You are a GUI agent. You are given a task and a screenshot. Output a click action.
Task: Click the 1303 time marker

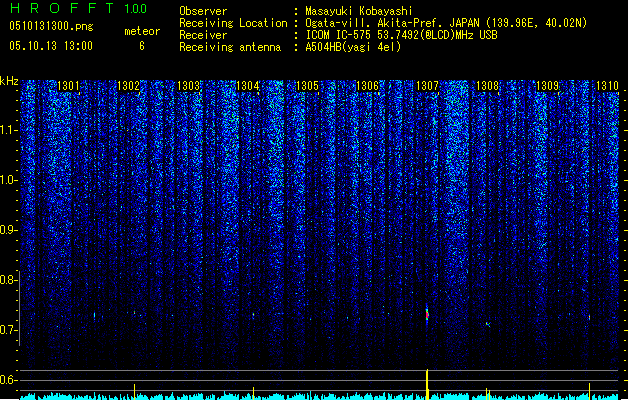(188, 86)
